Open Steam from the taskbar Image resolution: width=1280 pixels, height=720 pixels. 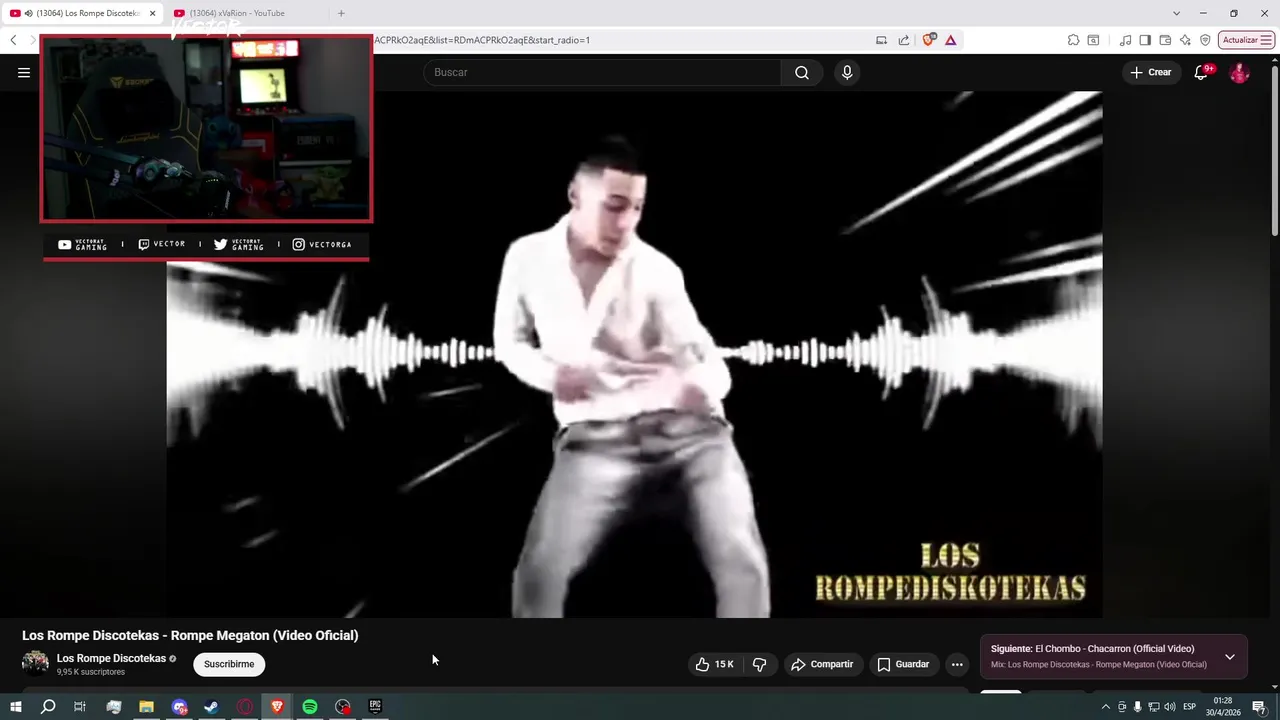coord(211,707)
